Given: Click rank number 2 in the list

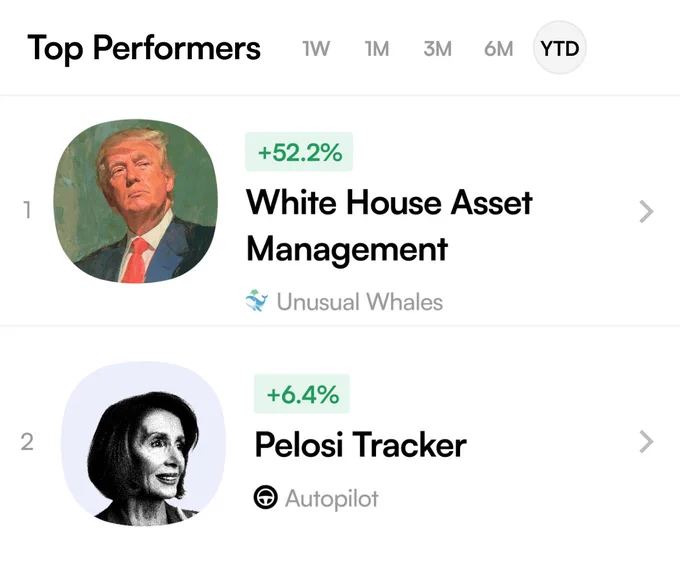Looking at the screenshot, I should pos(27,442).
